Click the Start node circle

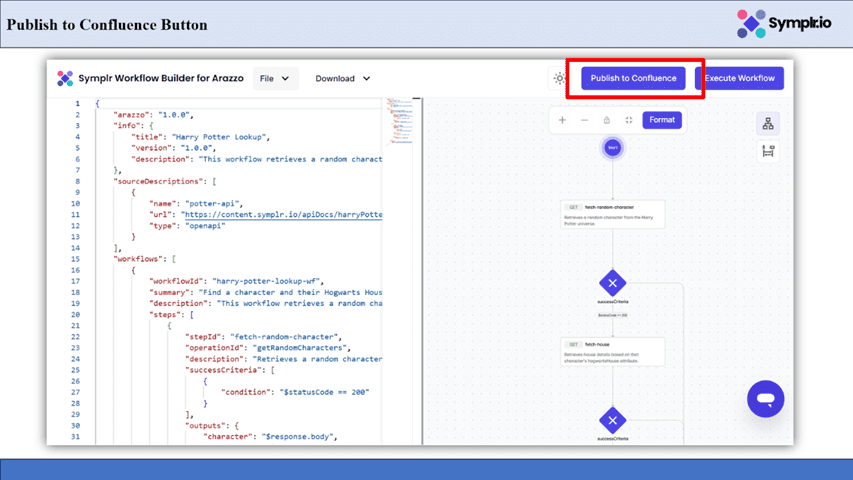[613, 148]
